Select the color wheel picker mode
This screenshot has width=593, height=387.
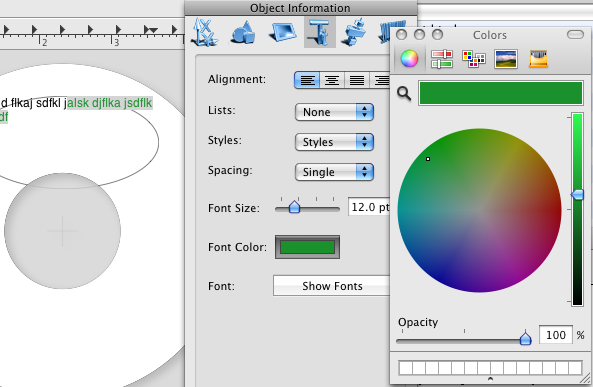(409, 59)
